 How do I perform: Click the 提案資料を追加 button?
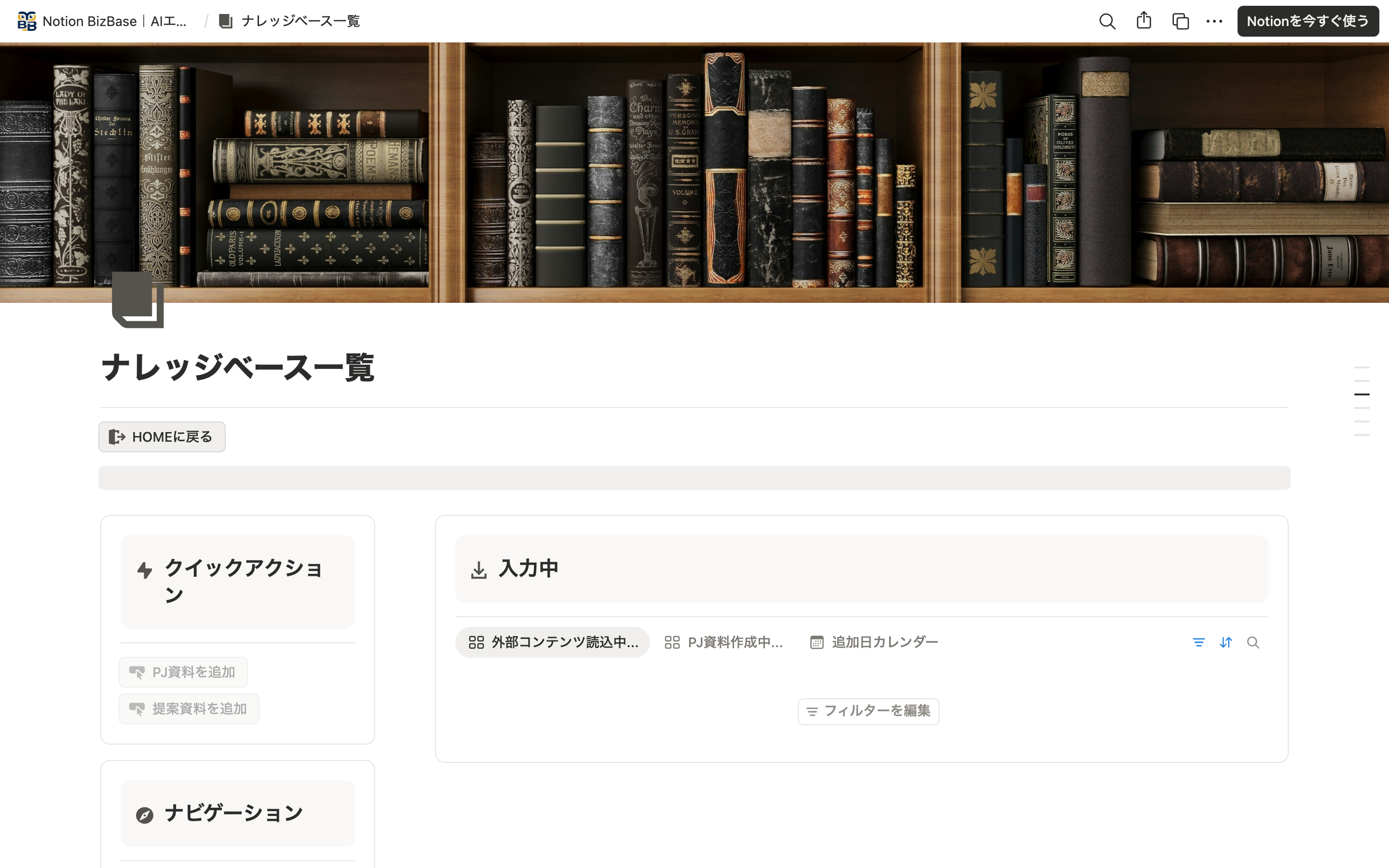tap(189, 709)
